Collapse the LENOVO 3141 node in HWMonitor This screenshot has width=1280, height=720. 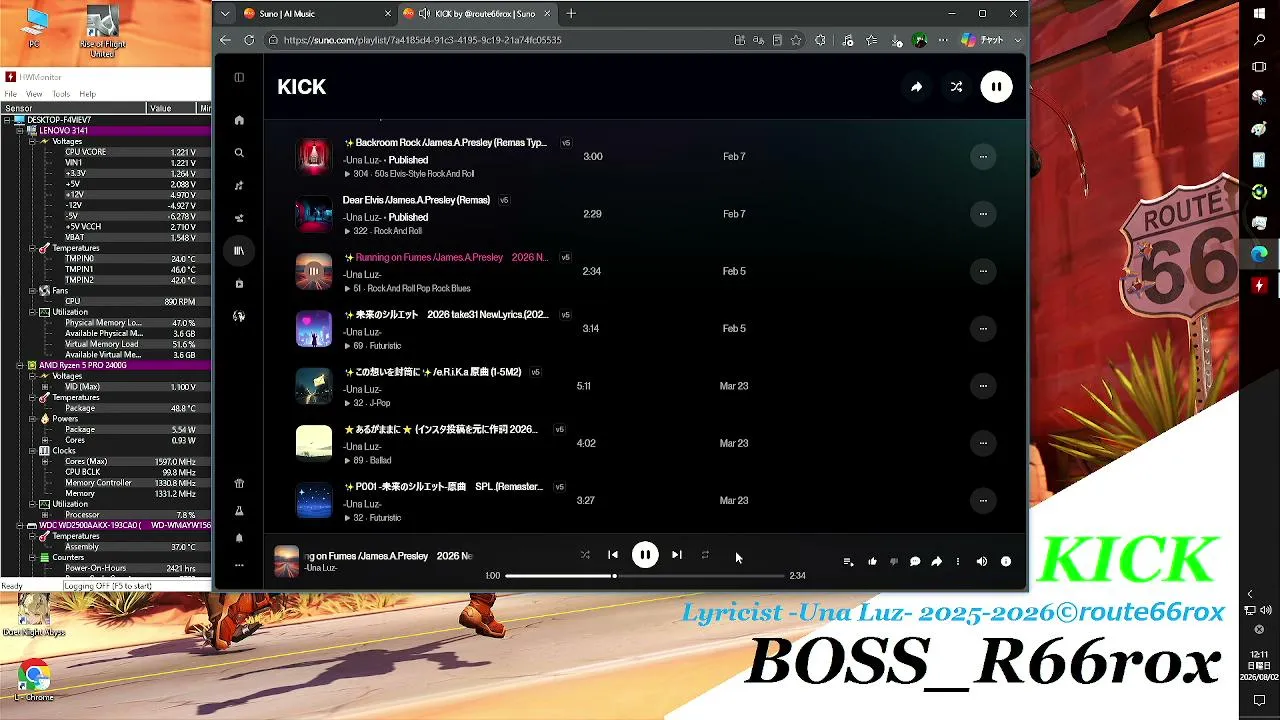point(20,130)
